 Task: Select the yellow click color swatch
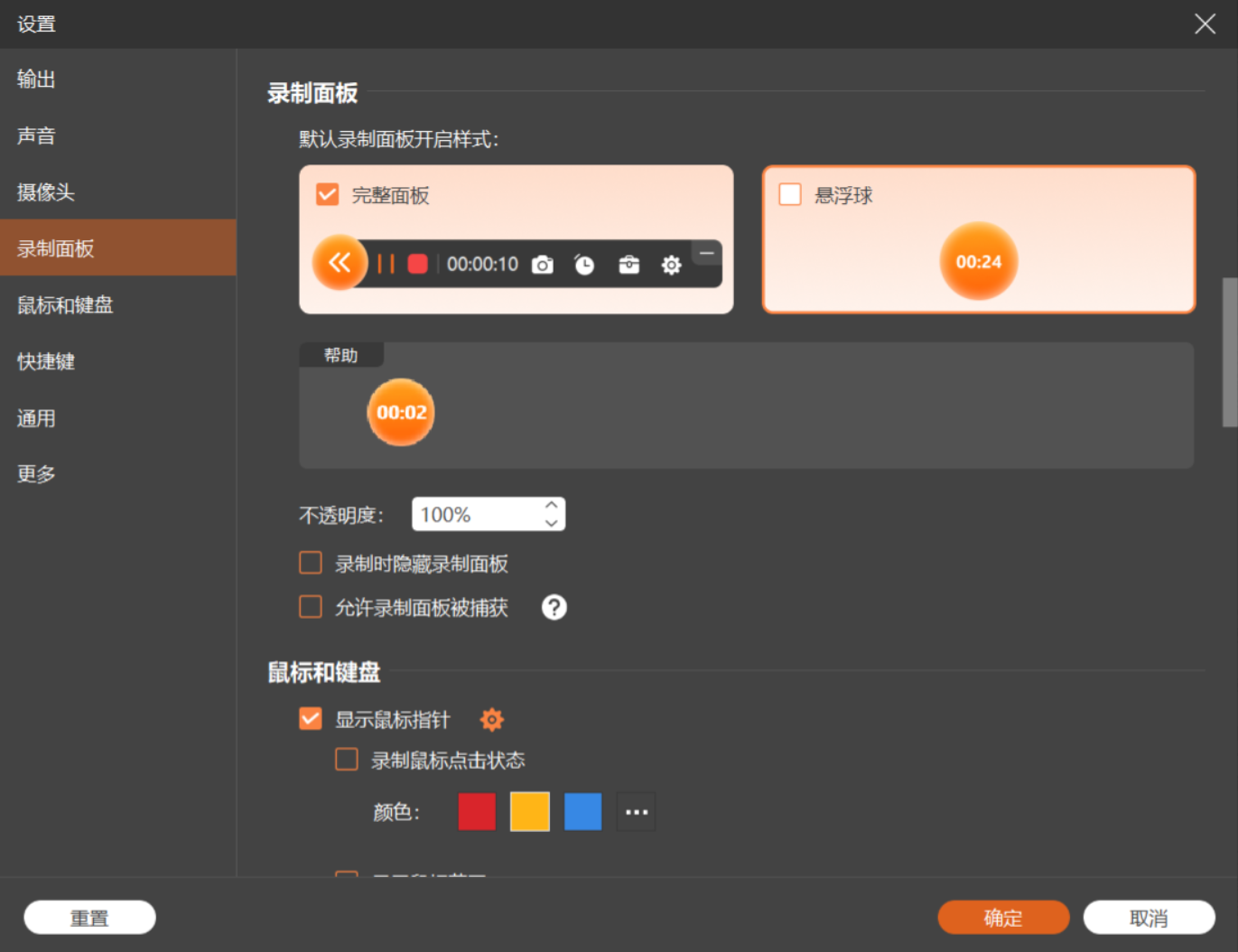530,811
